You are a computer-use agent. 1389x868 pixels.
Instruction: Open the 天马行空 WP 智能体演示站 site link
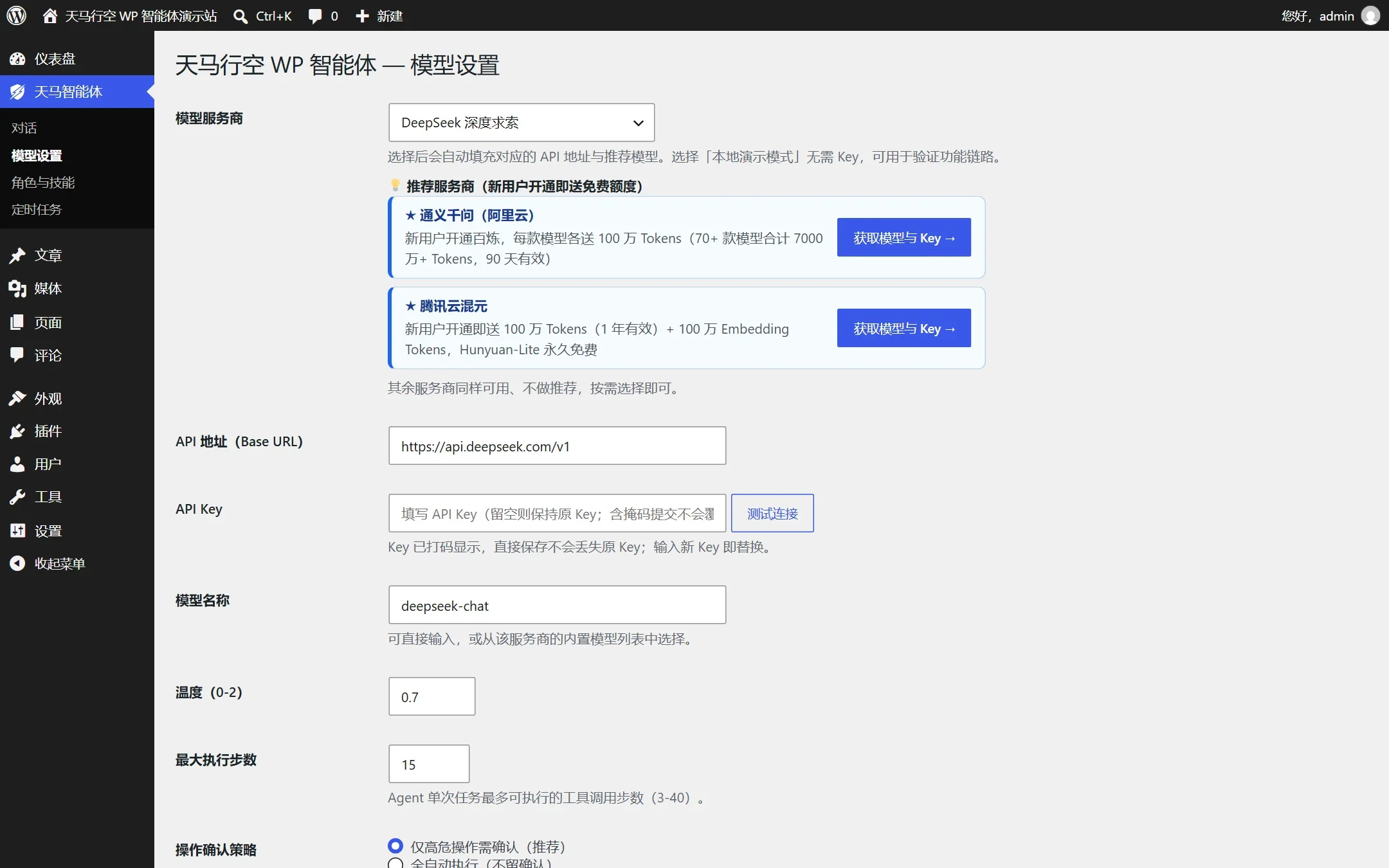141,16
